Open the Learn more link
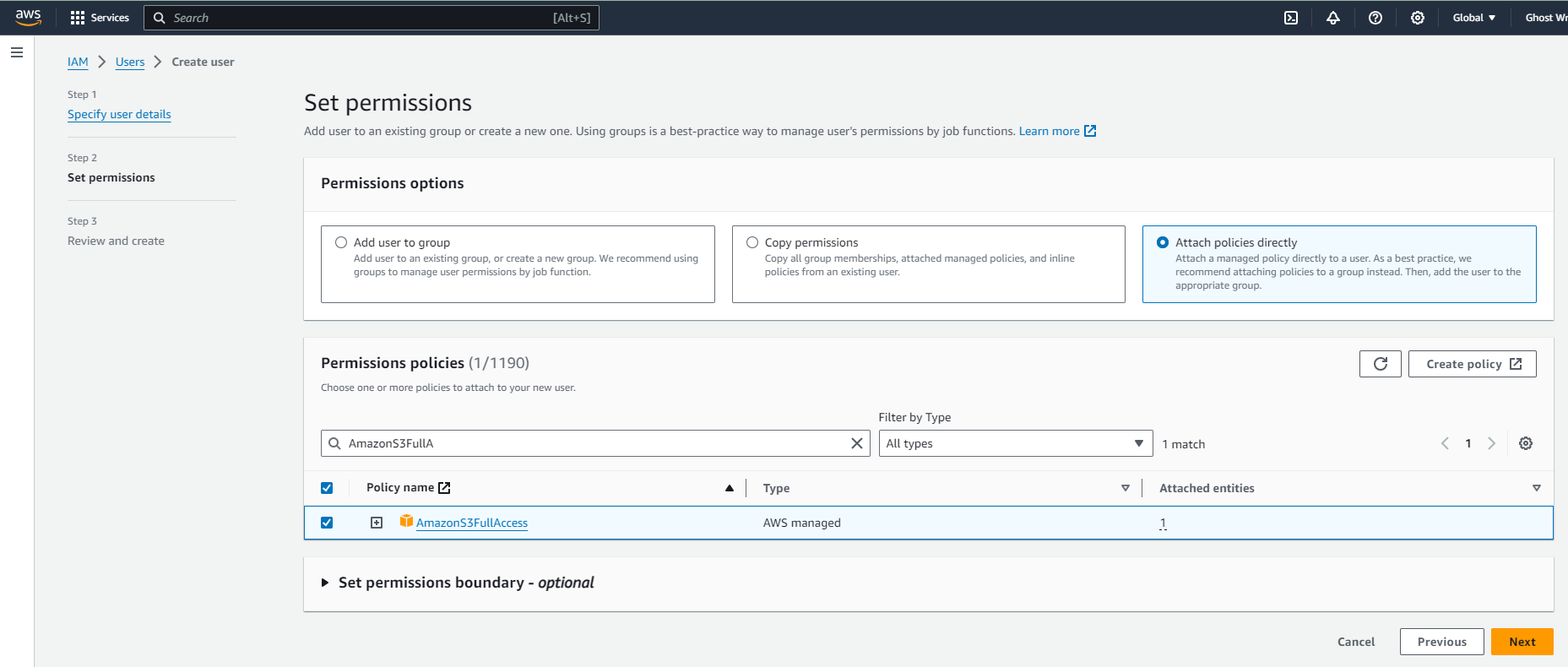 click(1049, 131)
